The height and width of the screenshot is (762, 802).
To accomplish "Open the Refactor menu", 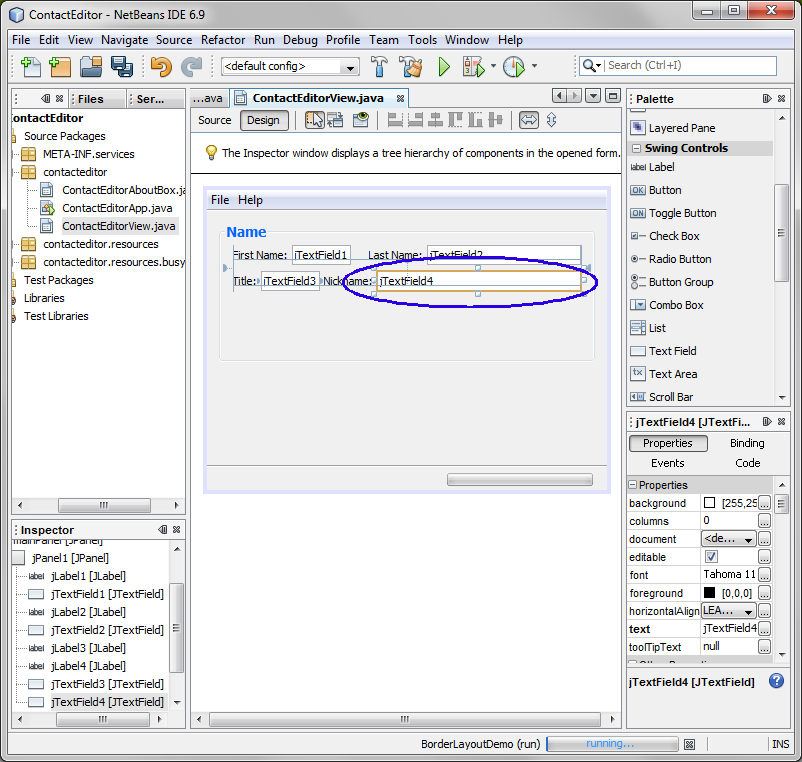I will click(x=223, y=40).
